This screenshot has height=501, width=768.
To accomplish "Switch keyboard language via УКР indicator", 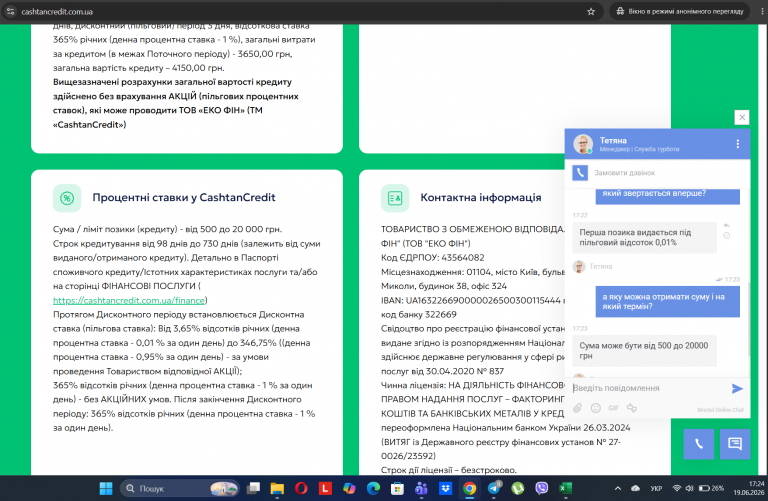I will [x=656, y=488].
